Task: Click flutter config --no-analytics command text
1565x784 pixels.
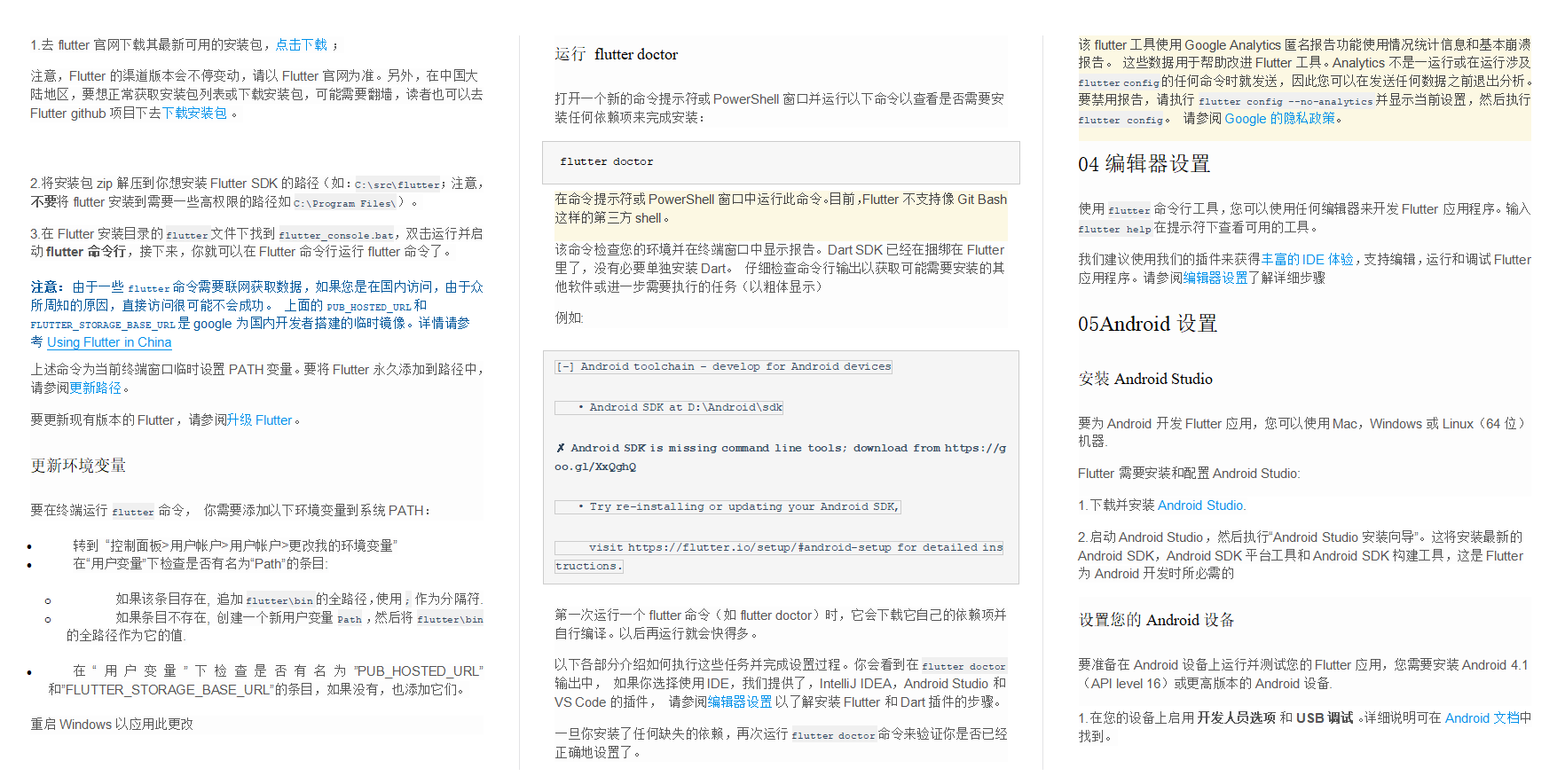Action: tap(1286, 101)
